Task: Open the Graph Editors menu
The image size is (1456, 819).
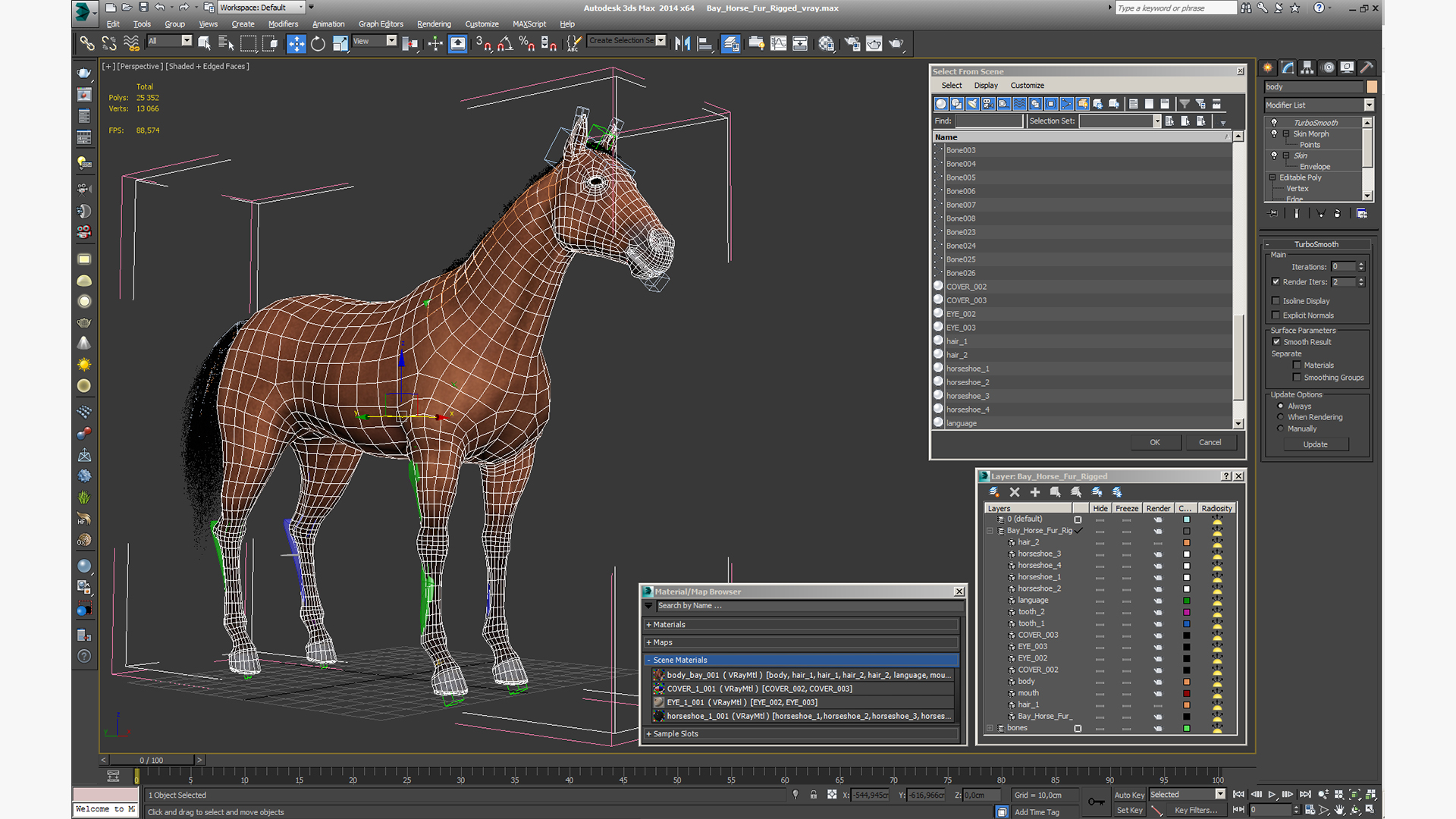Action: 381,24
